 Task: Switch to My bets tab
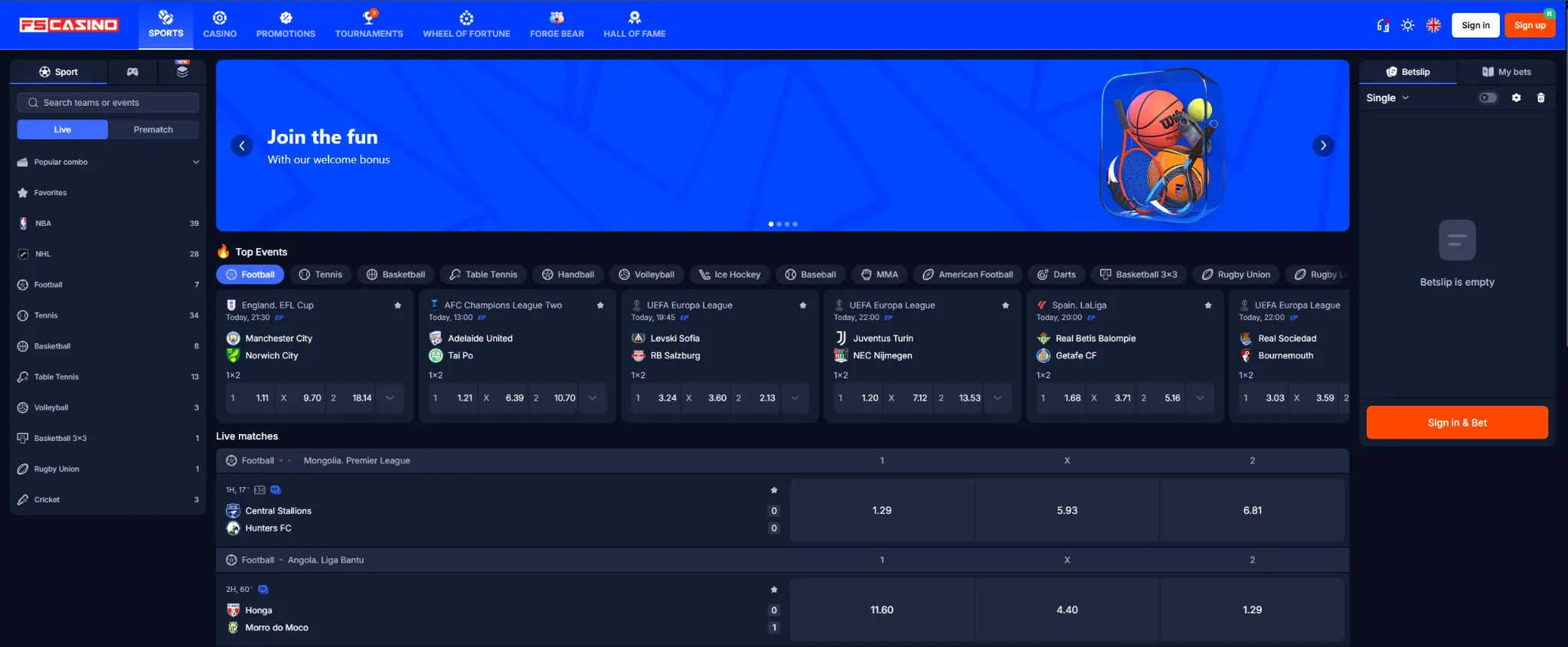pos(1506,72)
